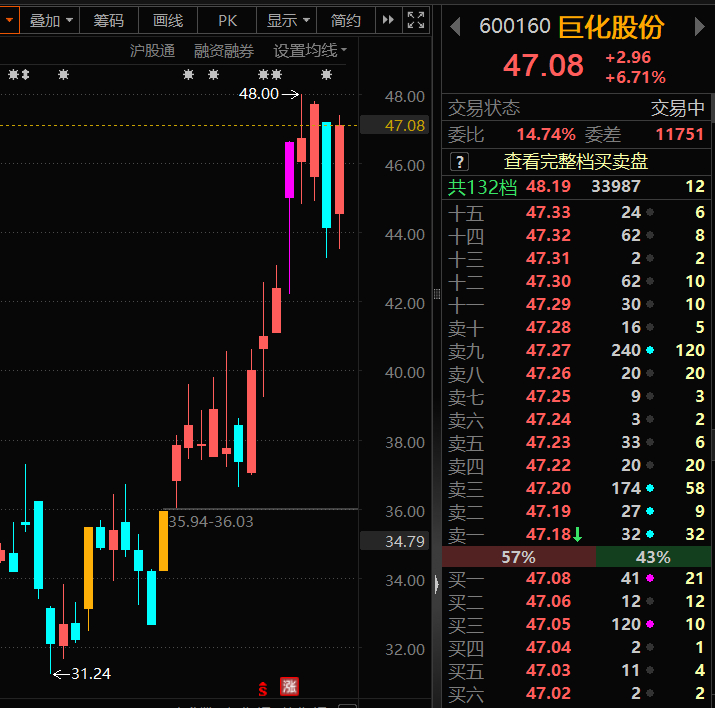Image resolution: width=715 pixels, height=708 pixels.
Task: Click the panel splitter grip handle
Action: pos(437,294)
